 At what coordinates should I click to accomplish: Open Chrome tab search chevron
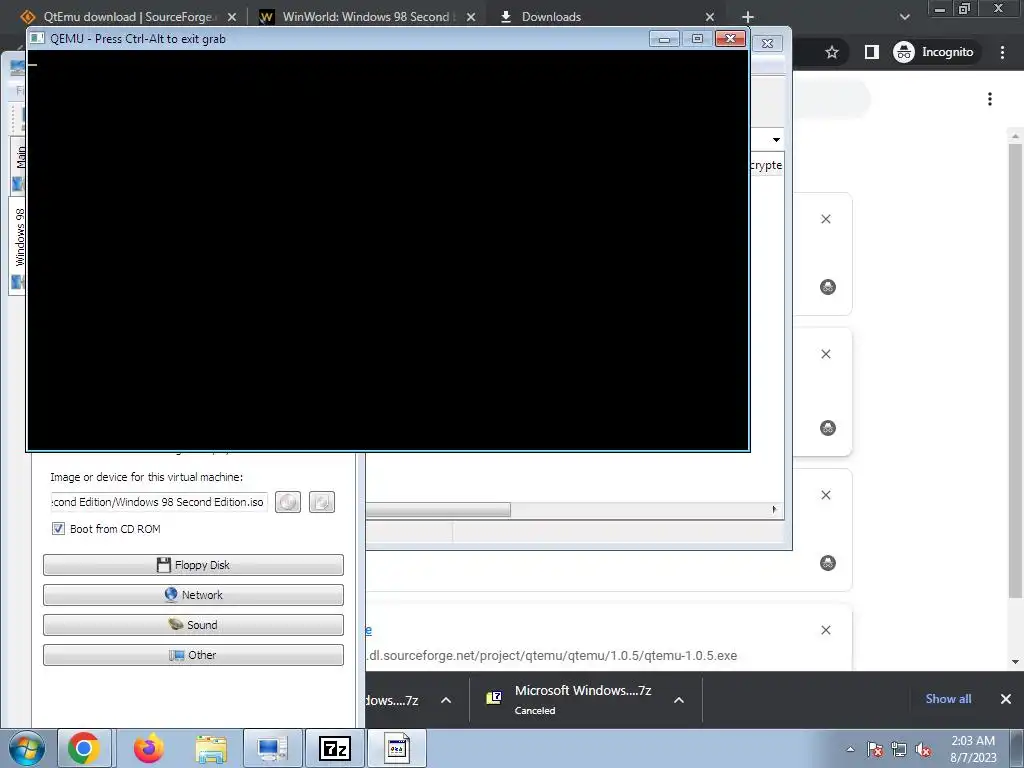(904, 17)
